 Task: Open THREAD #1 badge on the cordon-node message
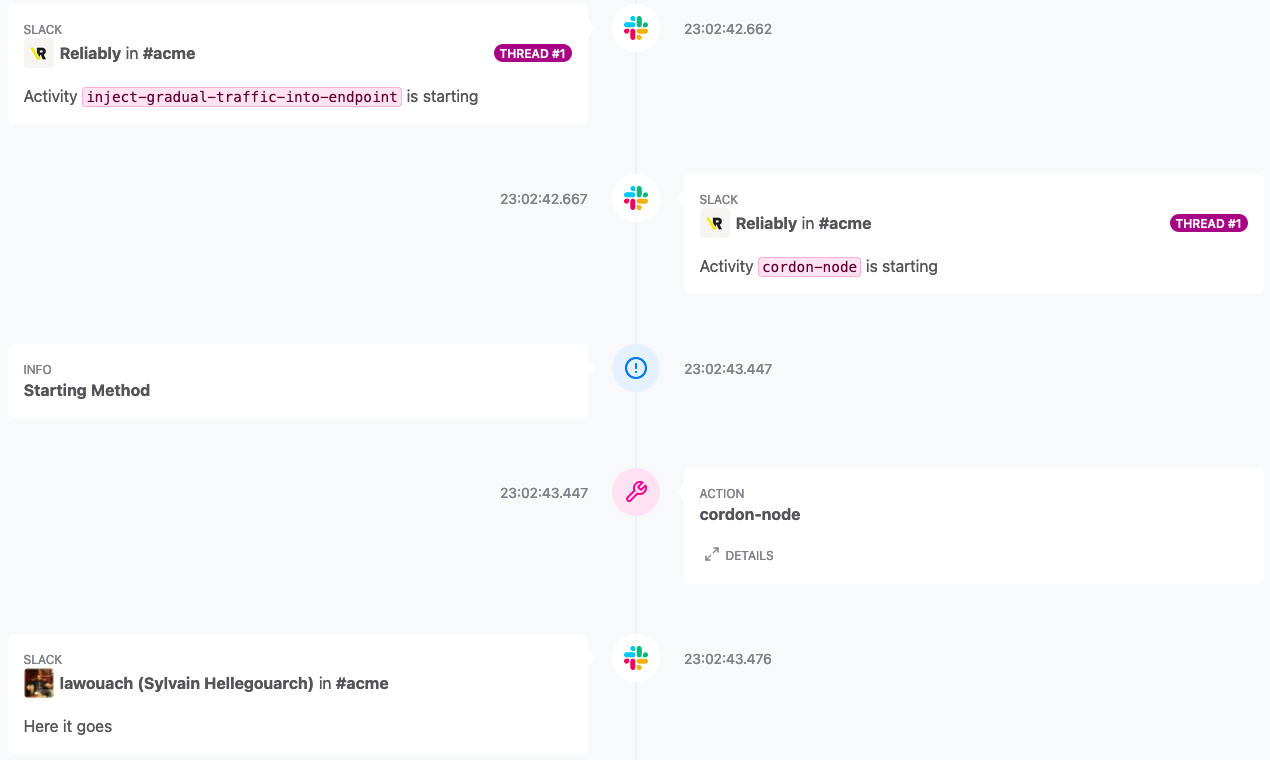coord(1209,224)
